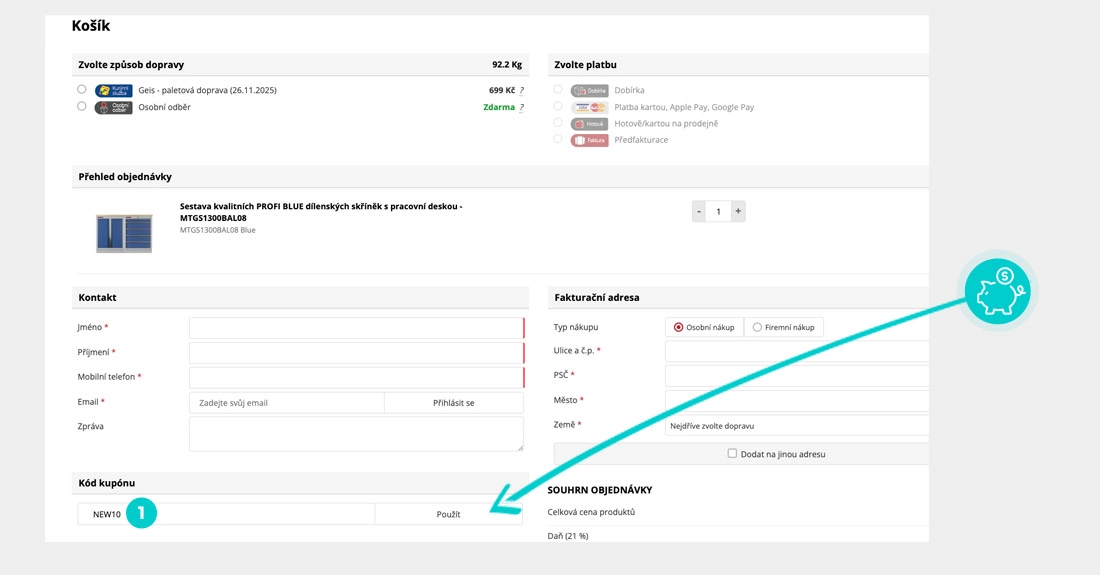
Task: Click the Geis courier service icon
Action: tap(113, 90)
